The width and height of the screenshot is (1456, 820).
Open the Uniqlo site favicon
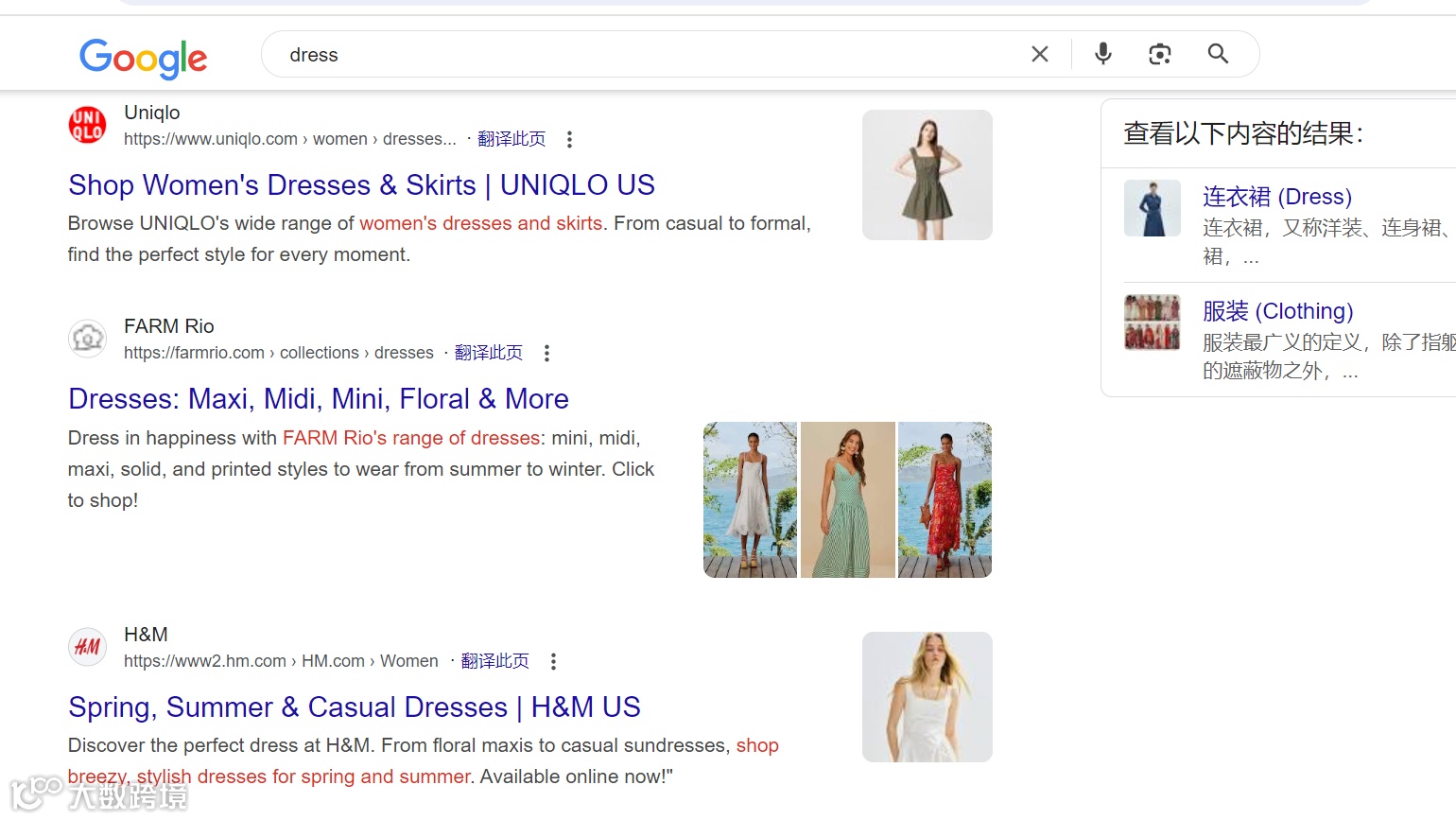pyautogui.click(x=88, y=125)
